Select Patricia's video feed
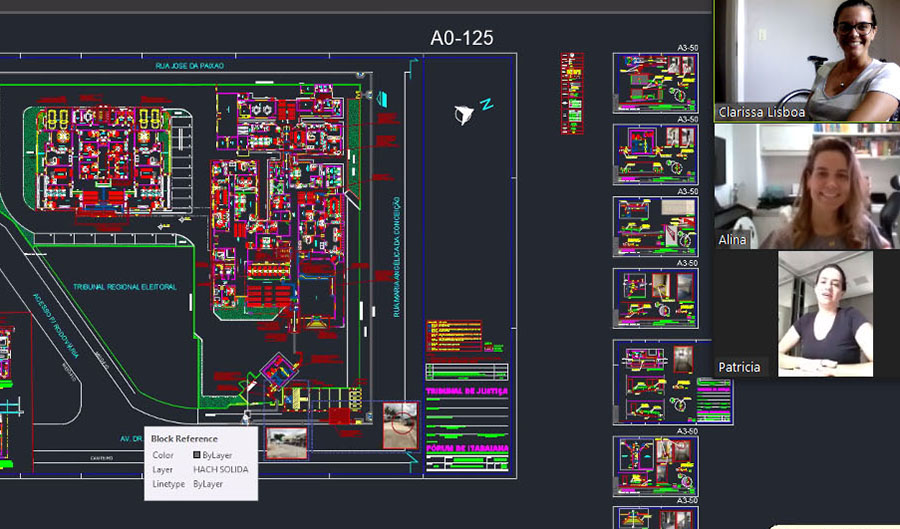 point(825,313)
